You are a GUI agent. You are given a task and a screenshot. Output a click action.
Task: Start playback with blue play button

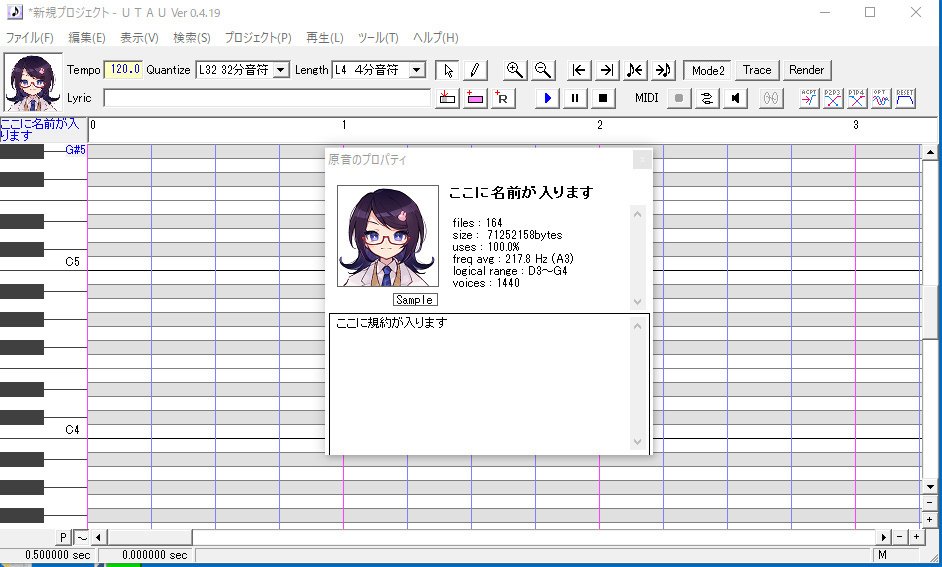click(547, 98)
